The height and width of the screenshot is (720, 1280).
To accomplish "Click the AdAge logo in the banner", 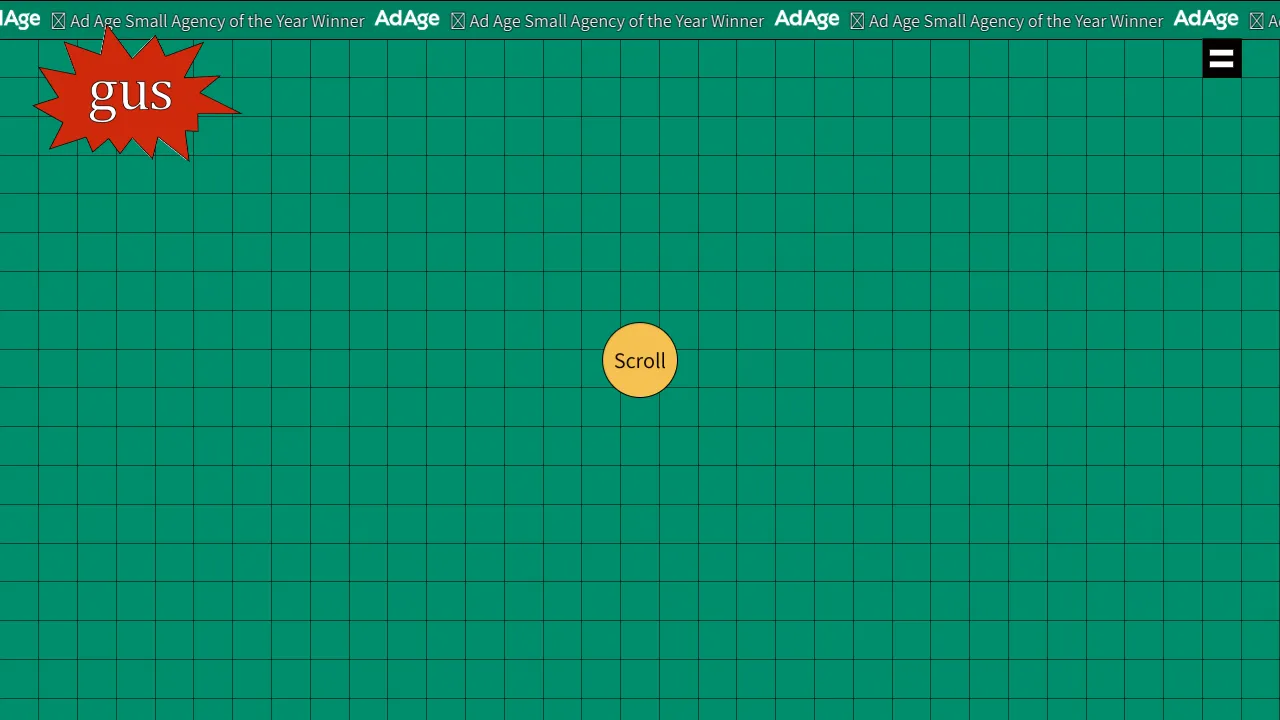I will (406, 19).
